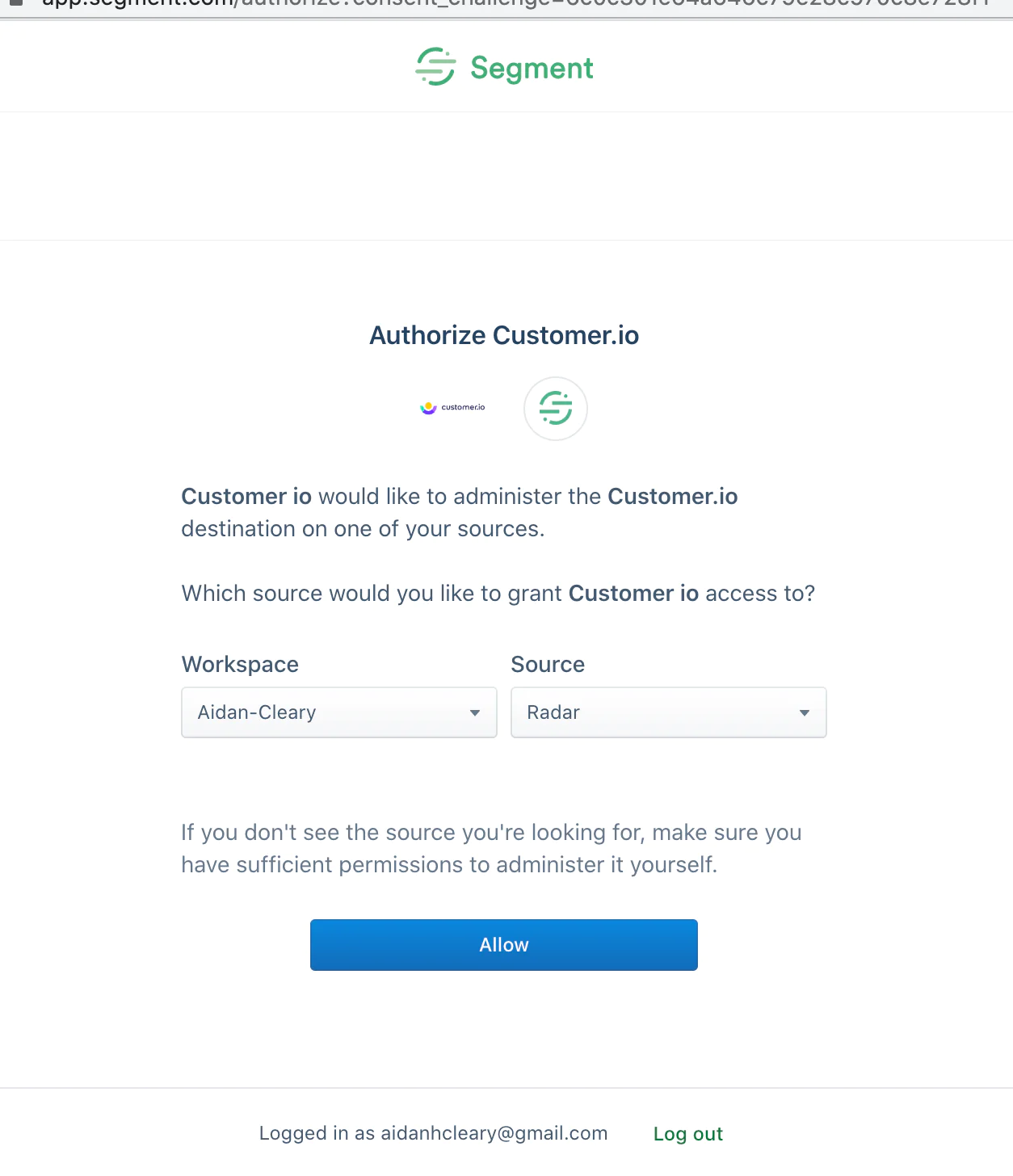Viewport: 1013px width, 1176px height.
Task: Click the green Segment S symbol in header
Action: tap(434, 68)
